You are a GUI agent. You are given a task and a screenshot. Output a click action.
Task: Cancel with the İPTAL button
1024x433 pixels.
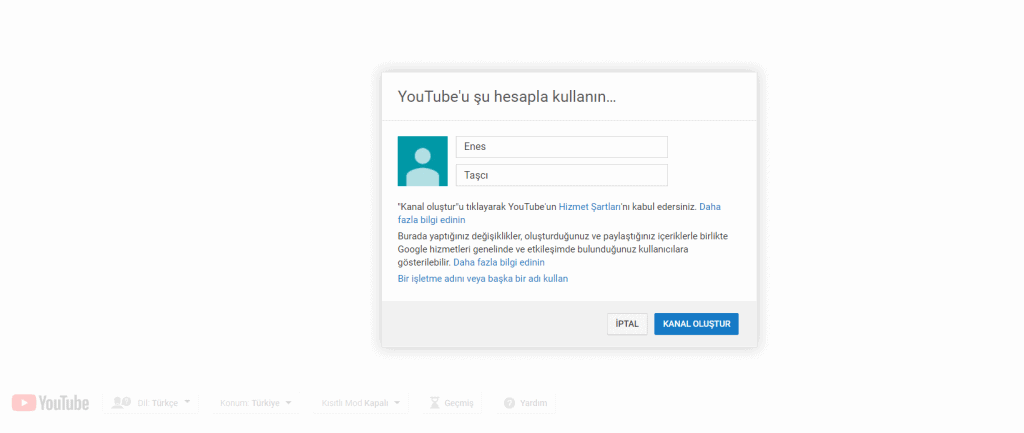tap(627, 324)
